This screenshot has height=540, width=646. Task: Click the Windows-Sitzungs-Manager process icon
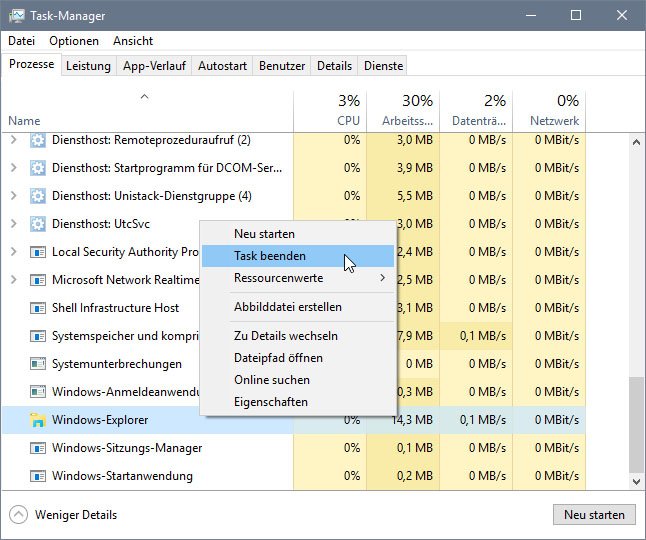click(x=38, y=448)
